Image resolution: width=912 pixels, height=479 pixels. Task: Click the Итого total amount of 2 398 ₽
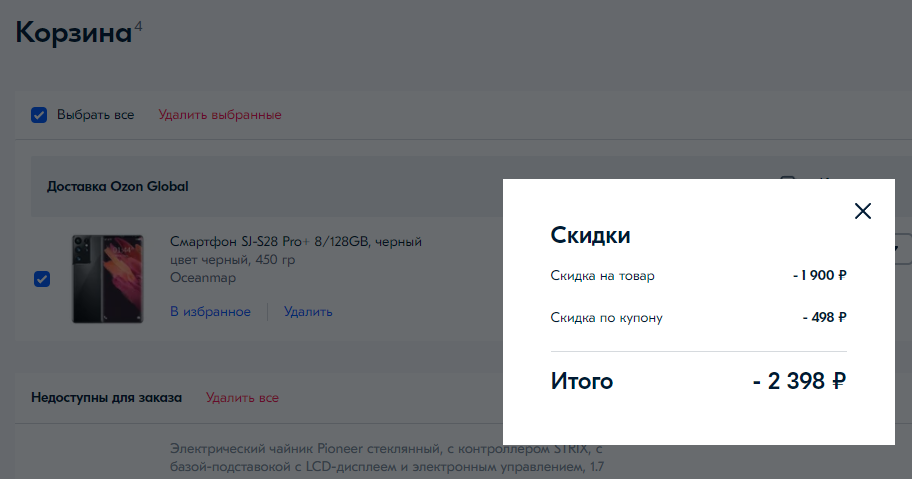799,381
